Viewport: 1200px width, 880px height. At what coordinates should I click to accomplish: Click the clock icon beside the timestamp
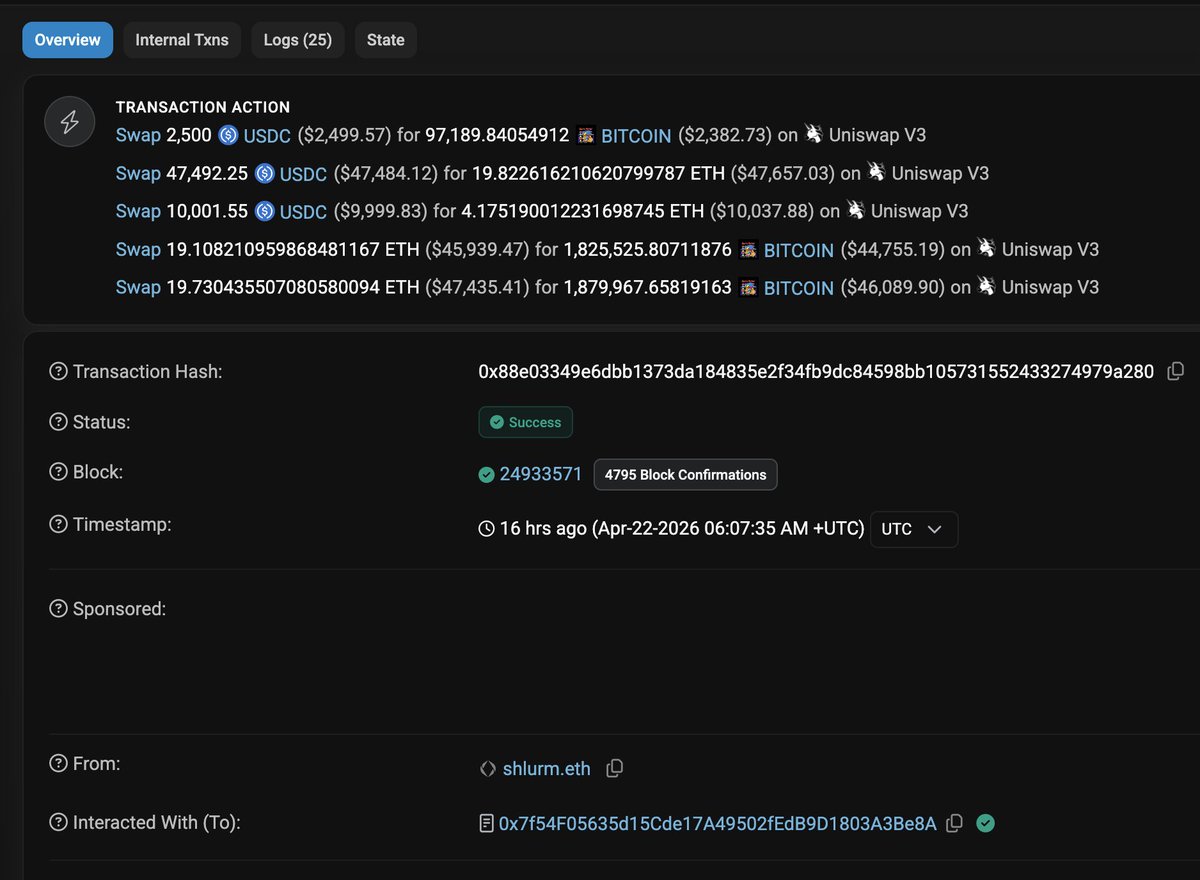[x=487, y=528]
